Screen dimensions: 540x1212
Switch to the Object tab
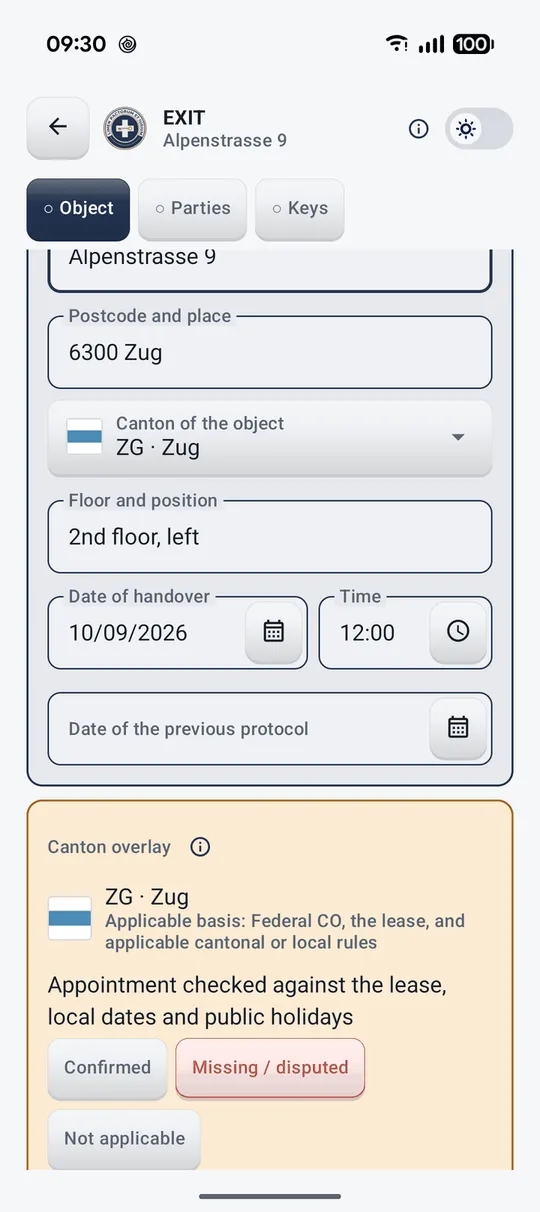coord(78,209)
